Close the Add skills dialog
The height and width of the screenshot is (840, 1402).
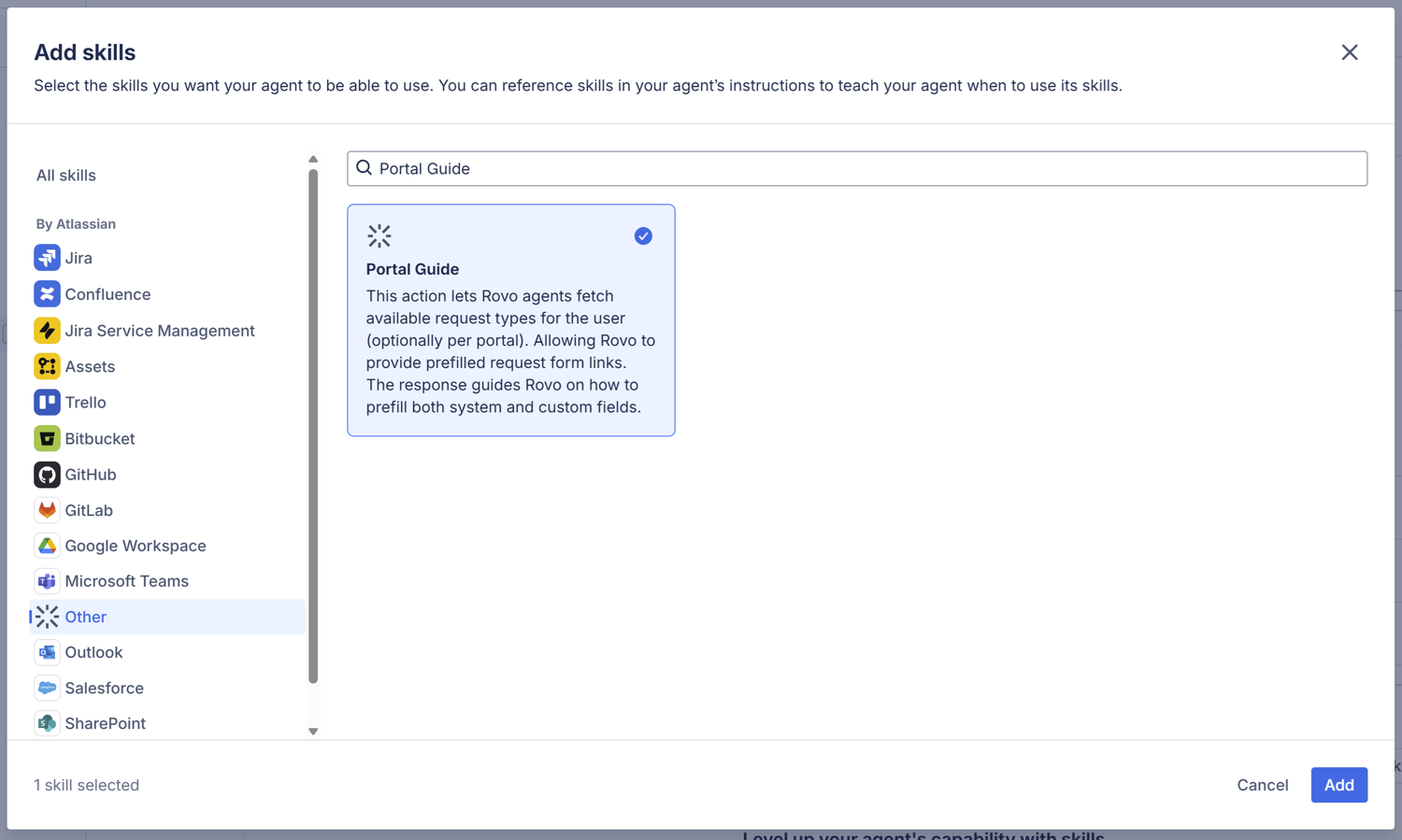(x=1350, y=52)
